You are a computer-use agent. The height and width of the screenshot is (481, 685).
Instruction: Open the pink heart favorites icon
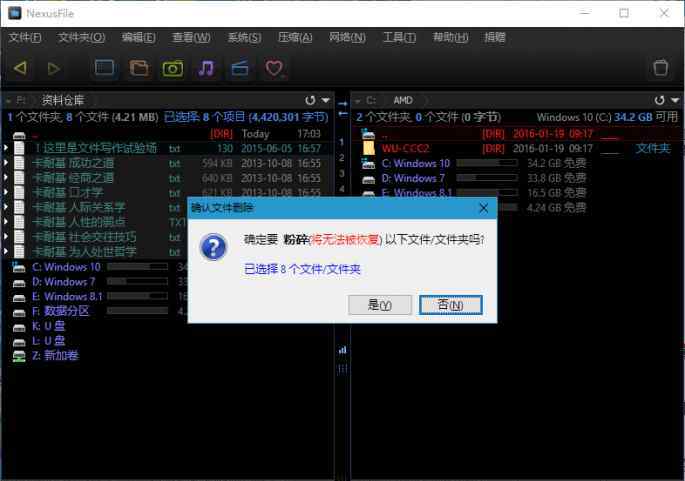[x=274, y=69]
